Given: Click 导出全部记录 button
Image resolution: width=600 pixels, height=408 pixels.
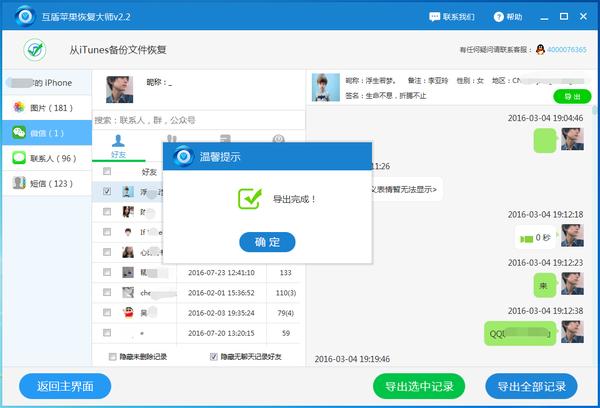Looking at the screenshot, I should pyautogui.click(x=531, y=386).
